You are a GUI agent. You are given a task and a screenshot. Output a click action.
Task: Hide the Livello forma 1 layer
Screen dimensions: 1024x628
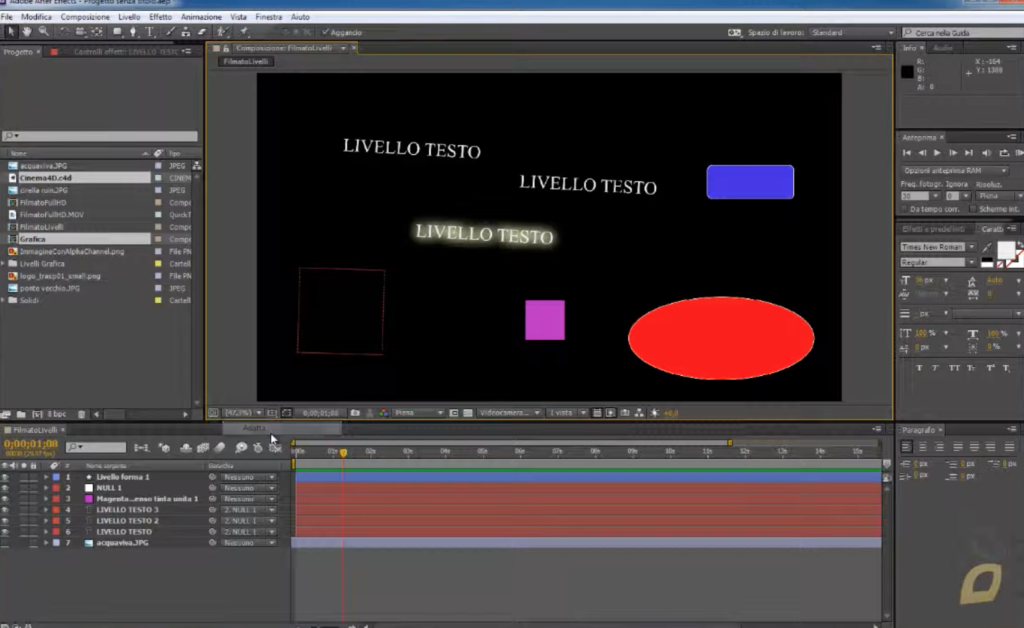[5, 477]
